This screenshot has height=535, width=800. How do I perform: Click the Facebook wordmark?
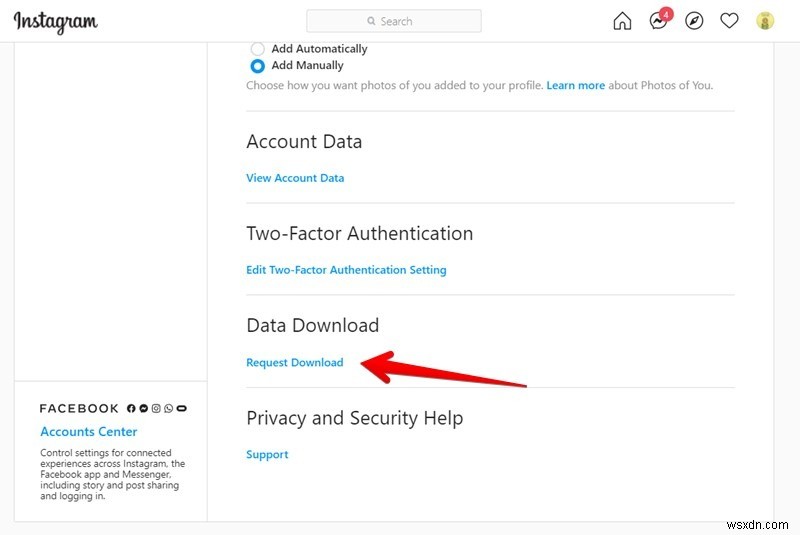click(79, 408)
